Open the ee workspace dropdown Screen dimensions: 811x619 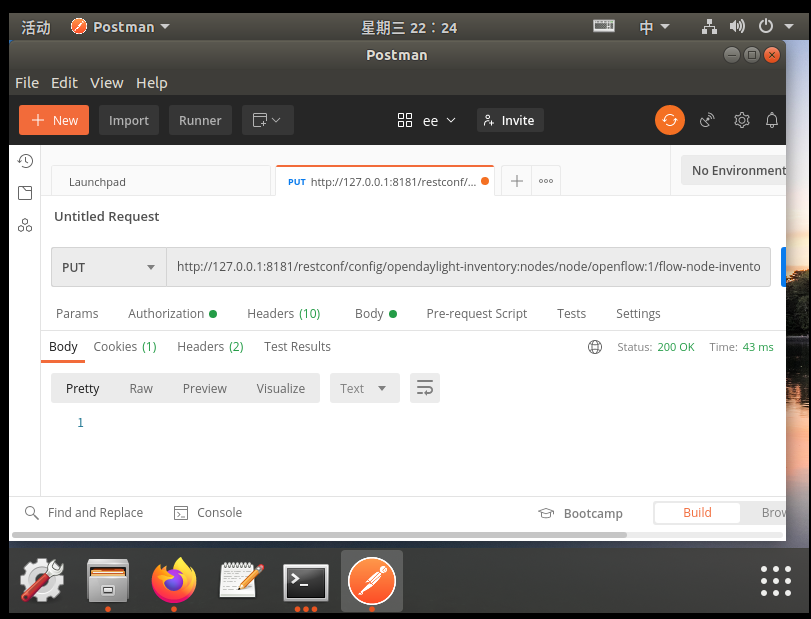439,120
